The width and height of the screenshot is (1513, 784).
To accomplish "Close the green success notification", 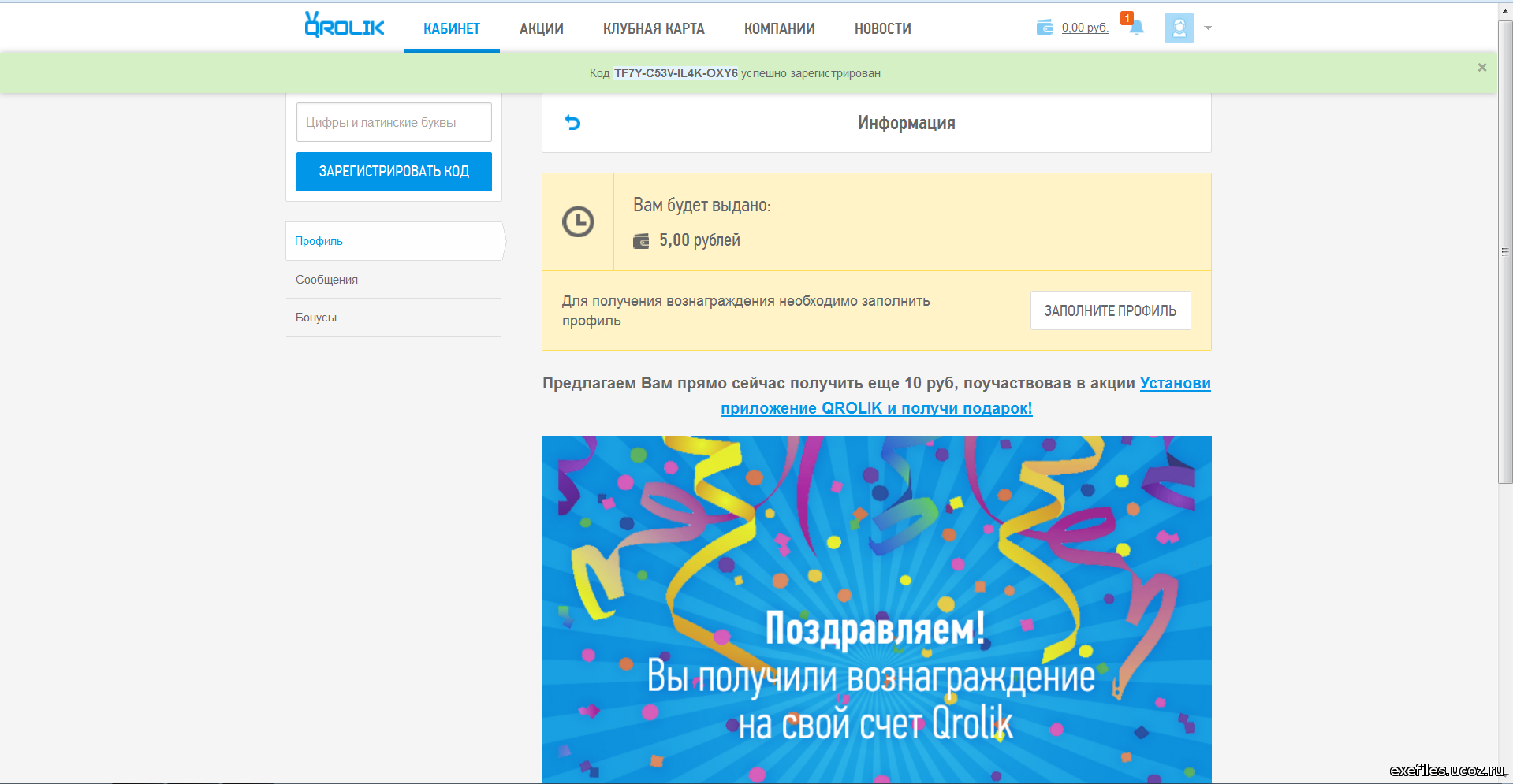I will (x=1482, y=68).
